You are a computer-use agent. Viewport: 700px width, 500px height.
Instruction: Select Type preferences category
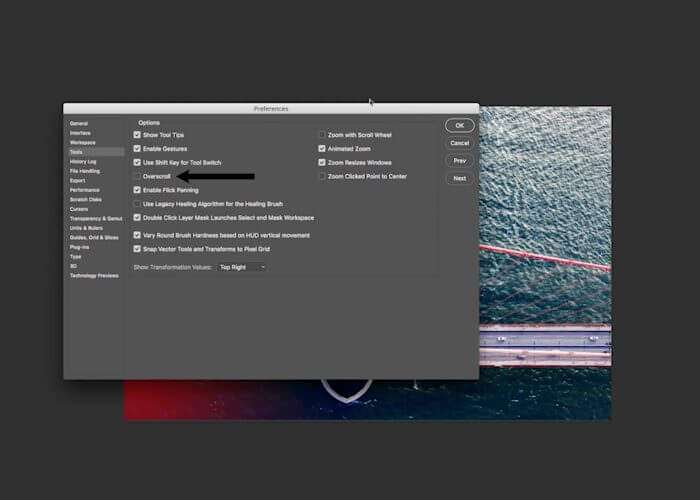[75, 257]
